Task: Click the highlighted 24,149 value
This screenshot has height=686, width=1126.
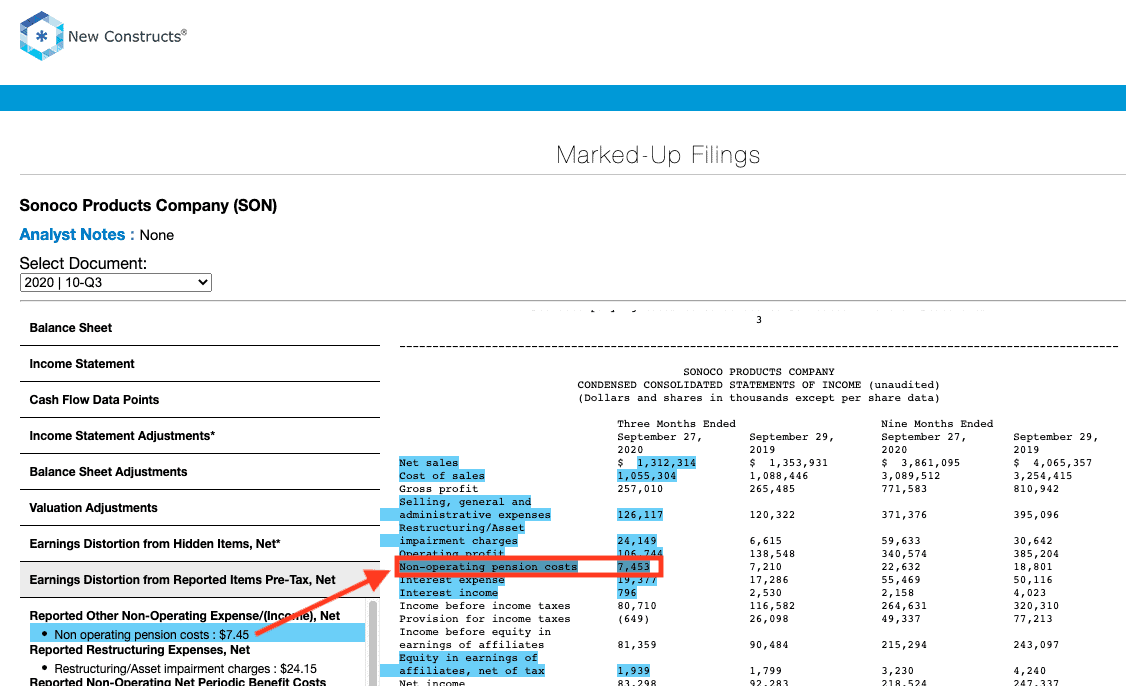Action: [x=636, y=540]
